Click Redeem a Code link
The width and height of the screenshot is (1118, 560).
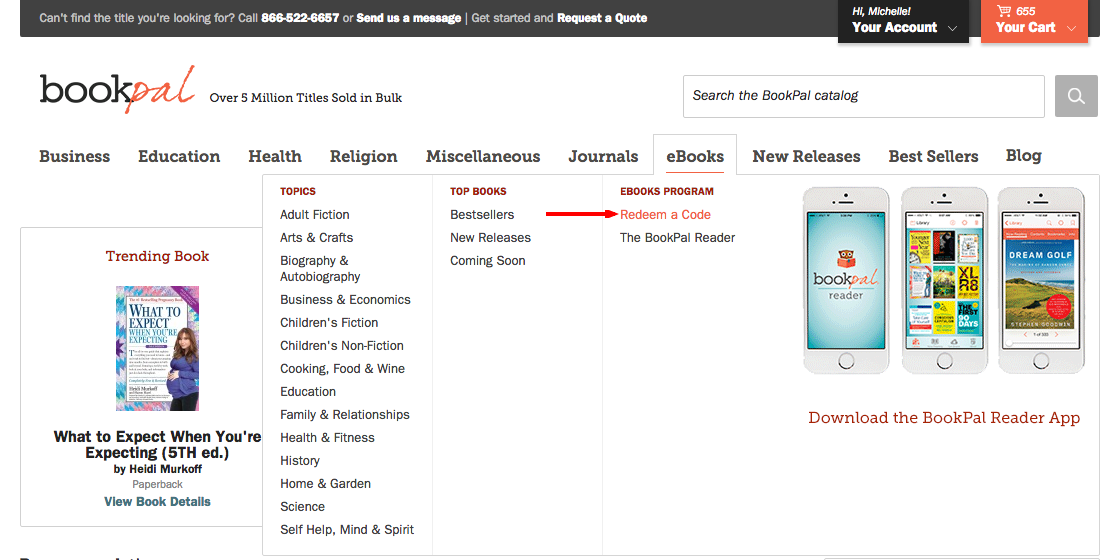(665, 215)
